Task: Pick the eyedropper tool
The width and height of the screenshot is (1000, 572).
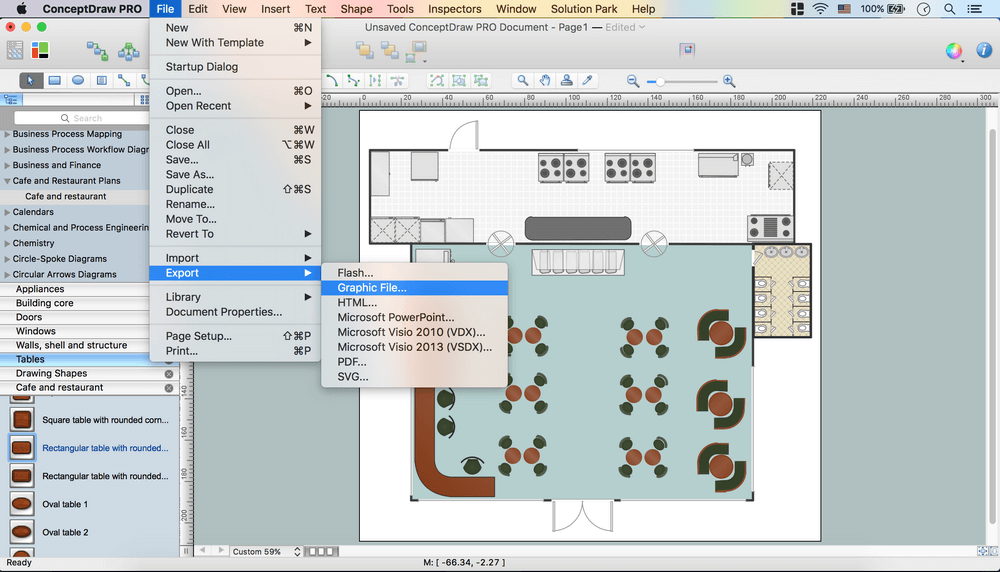Action: pyautogui.click(x=589, y=81)
